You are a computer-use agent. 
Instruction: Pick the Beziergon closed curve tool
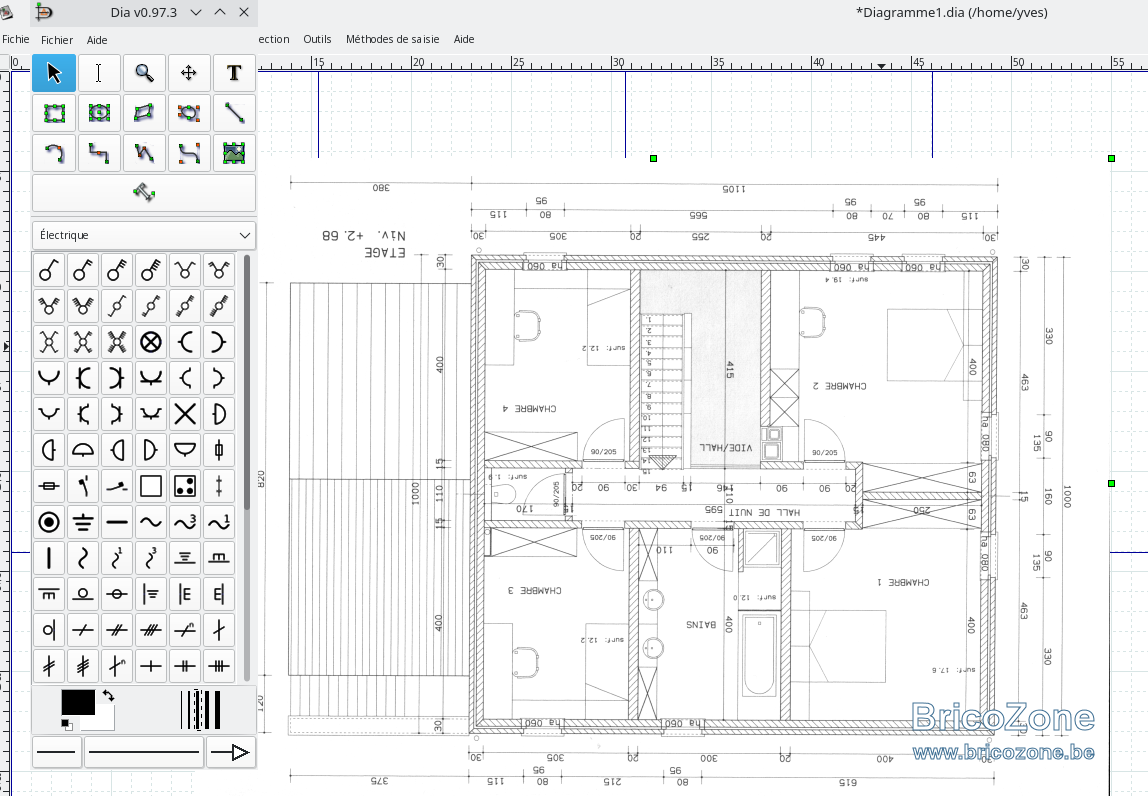pos(189,113)
